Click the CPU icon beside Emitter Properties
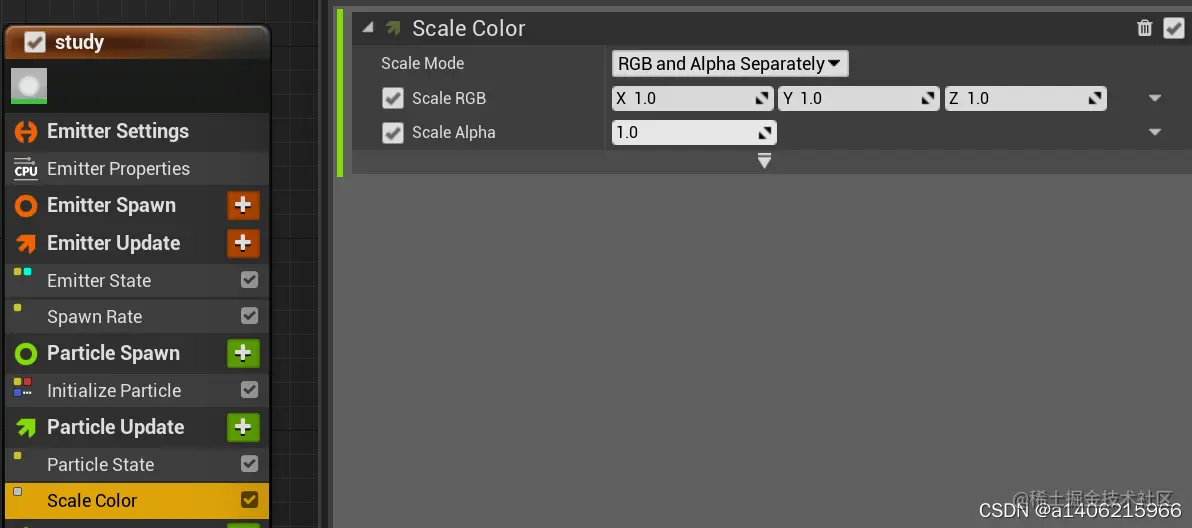This screenshot has height=528, width=1192. [25, 169]
